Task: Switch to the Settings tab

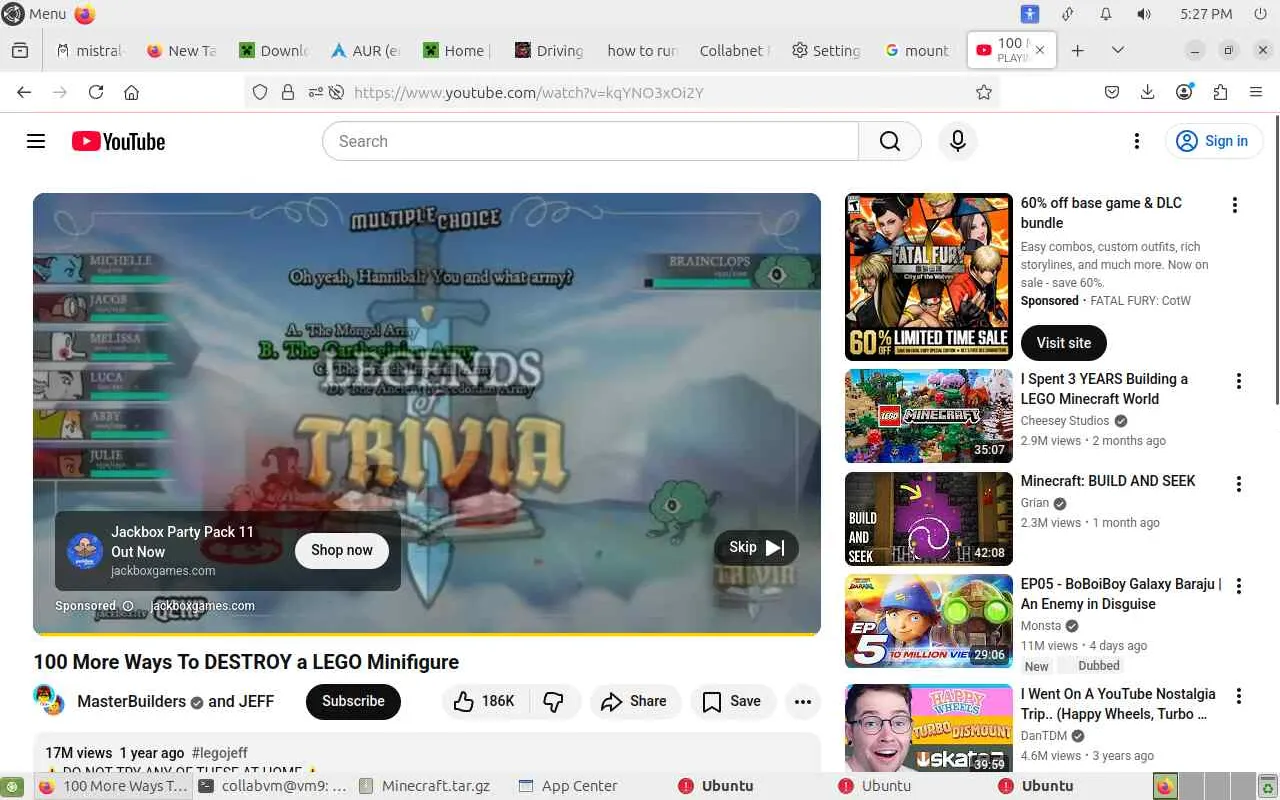Action: point(824,50)
